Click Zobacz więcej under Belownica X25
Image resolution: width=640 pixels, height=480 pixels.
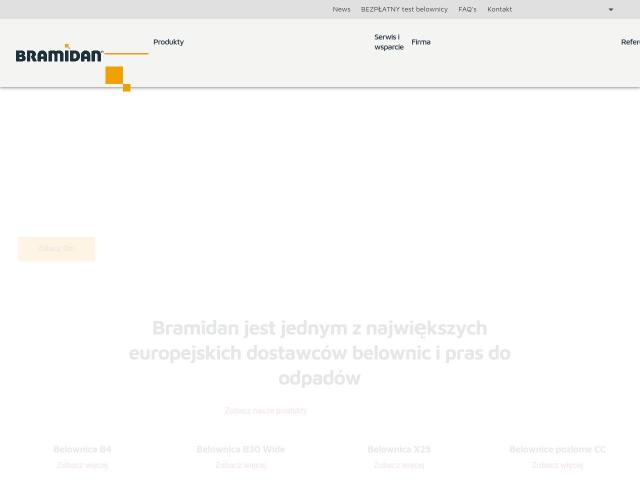pos(399,465)
